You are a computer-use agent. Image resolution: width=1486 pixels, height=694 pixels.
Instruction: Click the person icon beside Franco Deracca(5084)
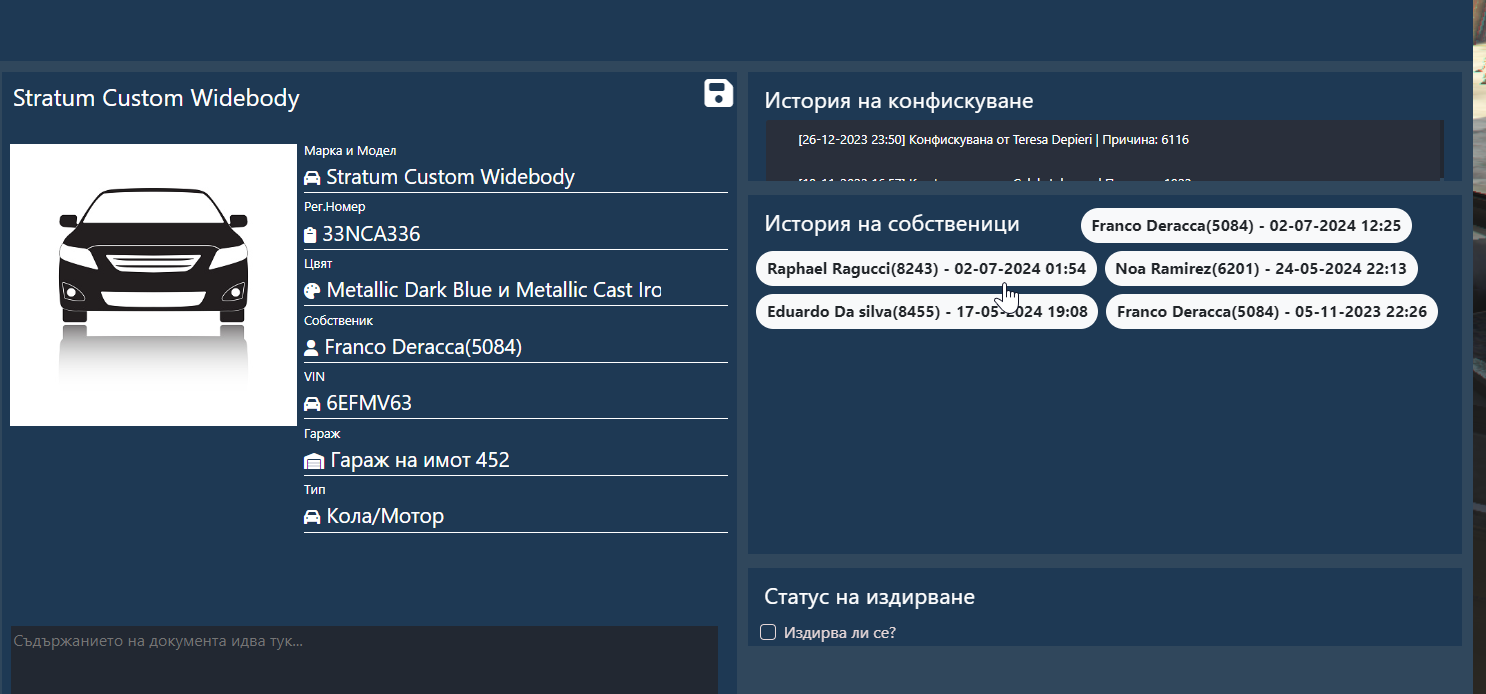tap(311, 348)
